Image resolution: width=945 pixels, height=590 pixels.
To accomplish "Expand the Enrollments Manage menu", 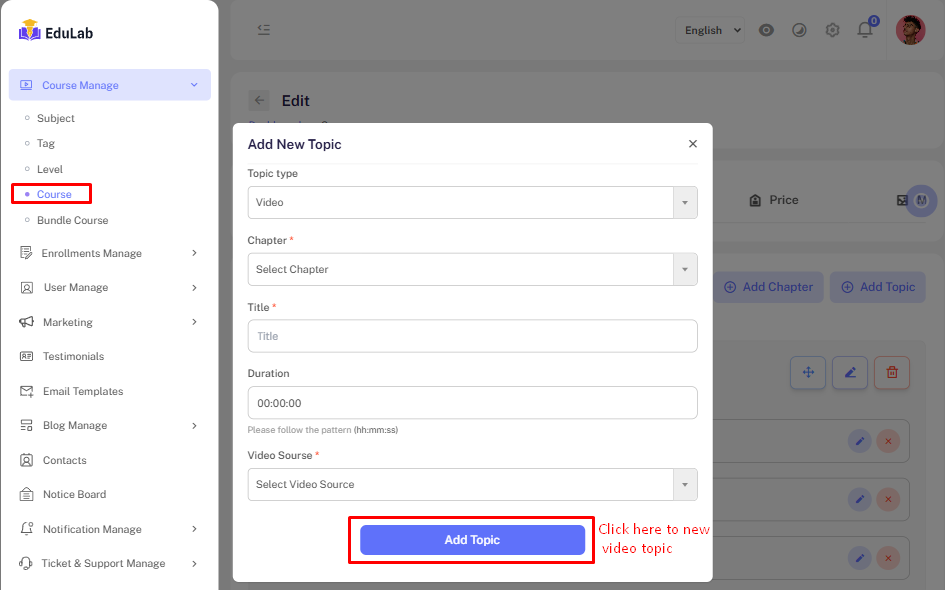I will point(108,253).
